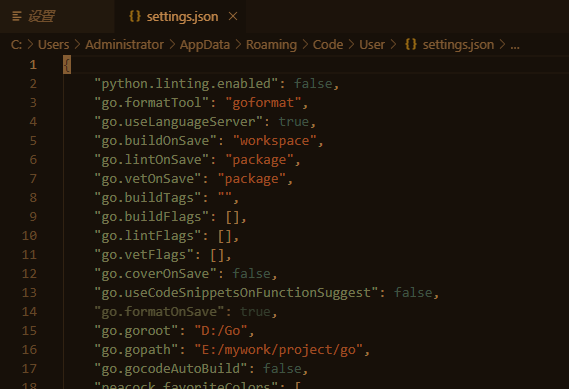Click the JSON braces icon on settings.json tab

pos(135,16)
